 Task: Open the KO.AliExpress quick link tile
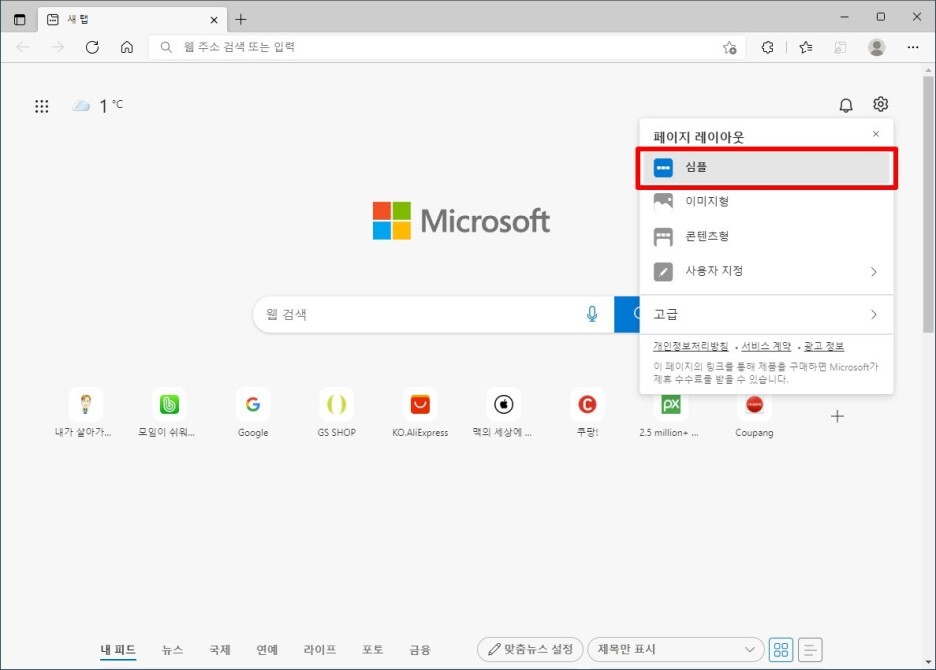[420, 414]
